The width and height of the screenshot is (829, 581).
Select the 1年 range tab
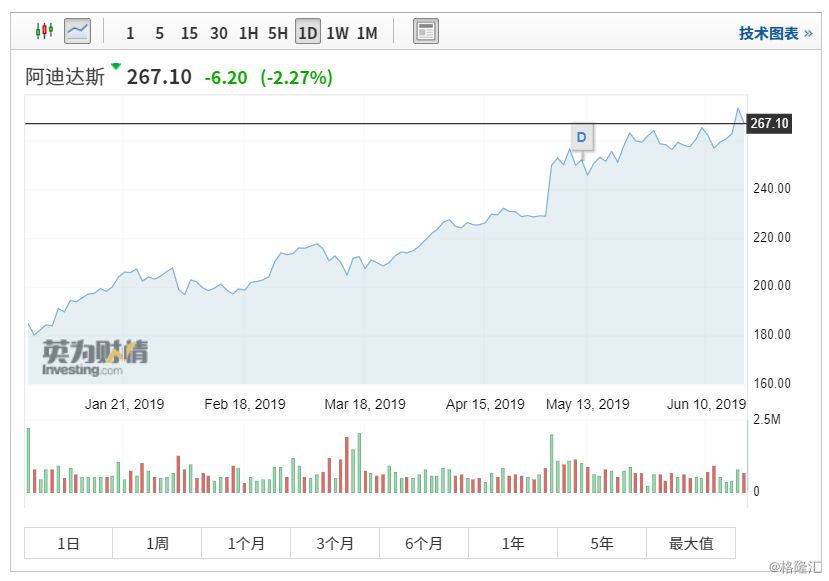[513, 543]
